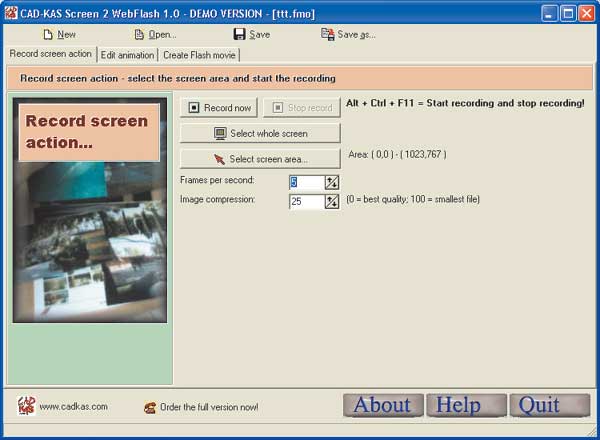600x440 pixels.
Task: Click the Frames per second input field
Action: point(305,182)
